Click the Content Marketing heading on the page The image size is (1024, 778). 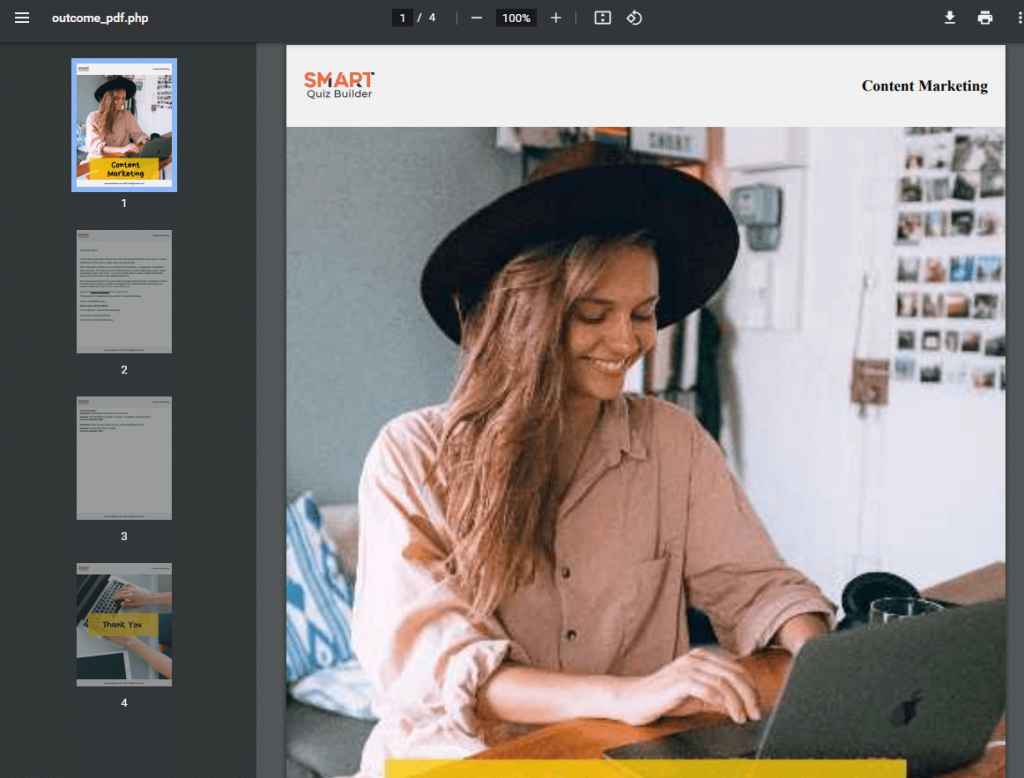coord(924,86)
